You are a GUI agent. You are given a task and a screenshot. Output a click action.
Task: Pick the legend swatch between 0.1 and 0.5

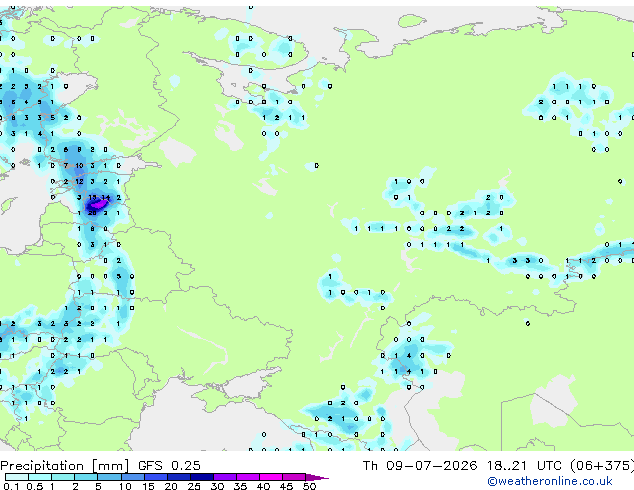click(17, 477)
